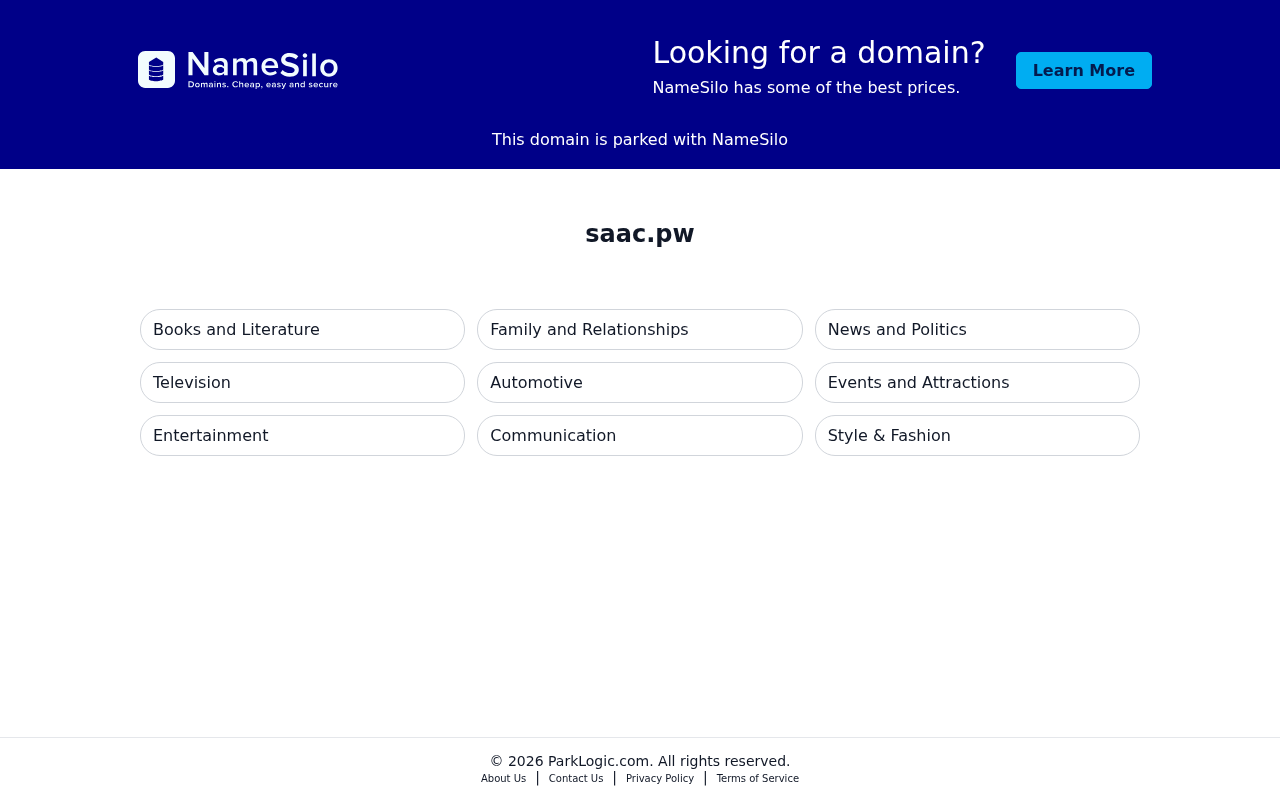Click 'NameSilo has some of the best prices.' text
The width and height of the screenshot is (1280, 800).
[806, 88]
